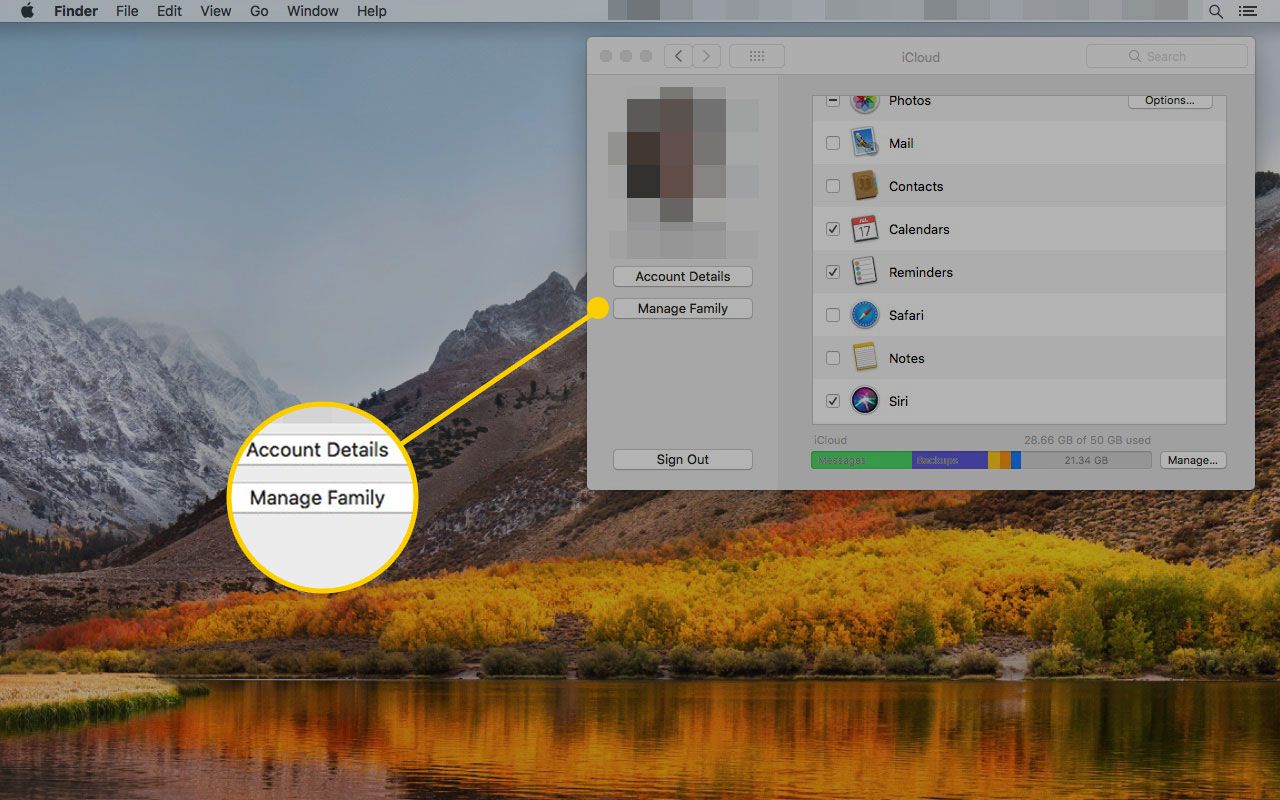Viewport: 1280px width, 800px height.
Task: Click the Siri icon
Action: point(864,401)
